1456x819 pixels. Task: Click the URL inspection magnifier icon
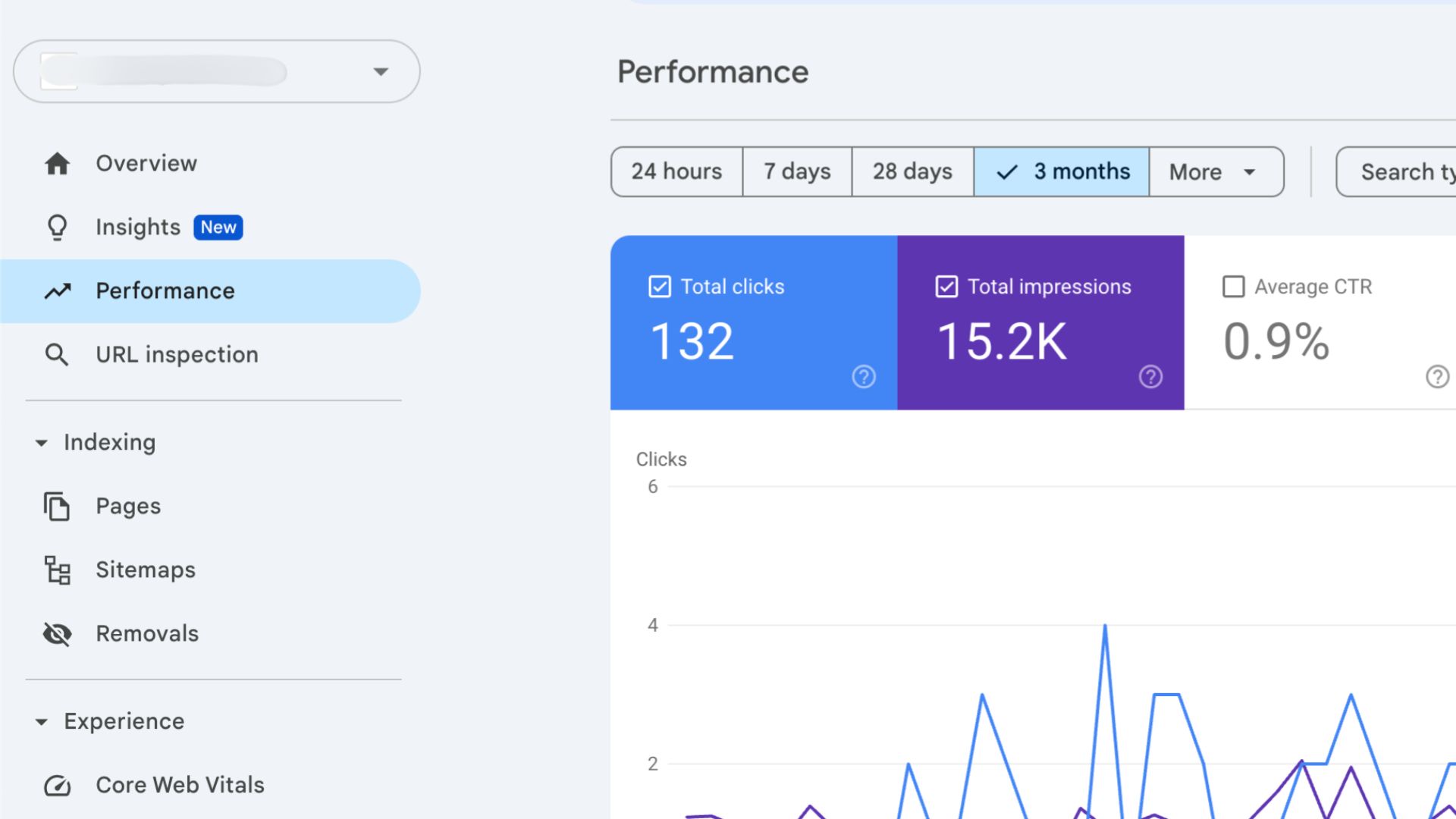coord(57,354)
